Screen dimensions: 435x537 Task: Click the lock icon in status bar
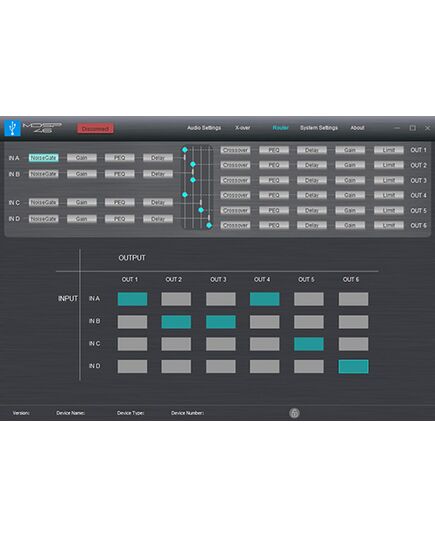(x=294, y=413)
